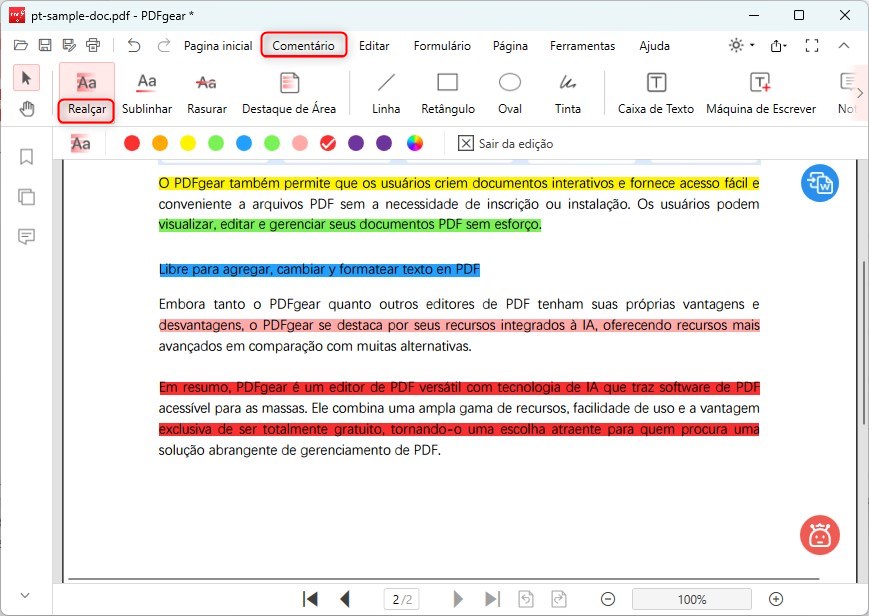869x616 pixels.
Task: Enable the hand pan tool
Action: click(28, 109)
